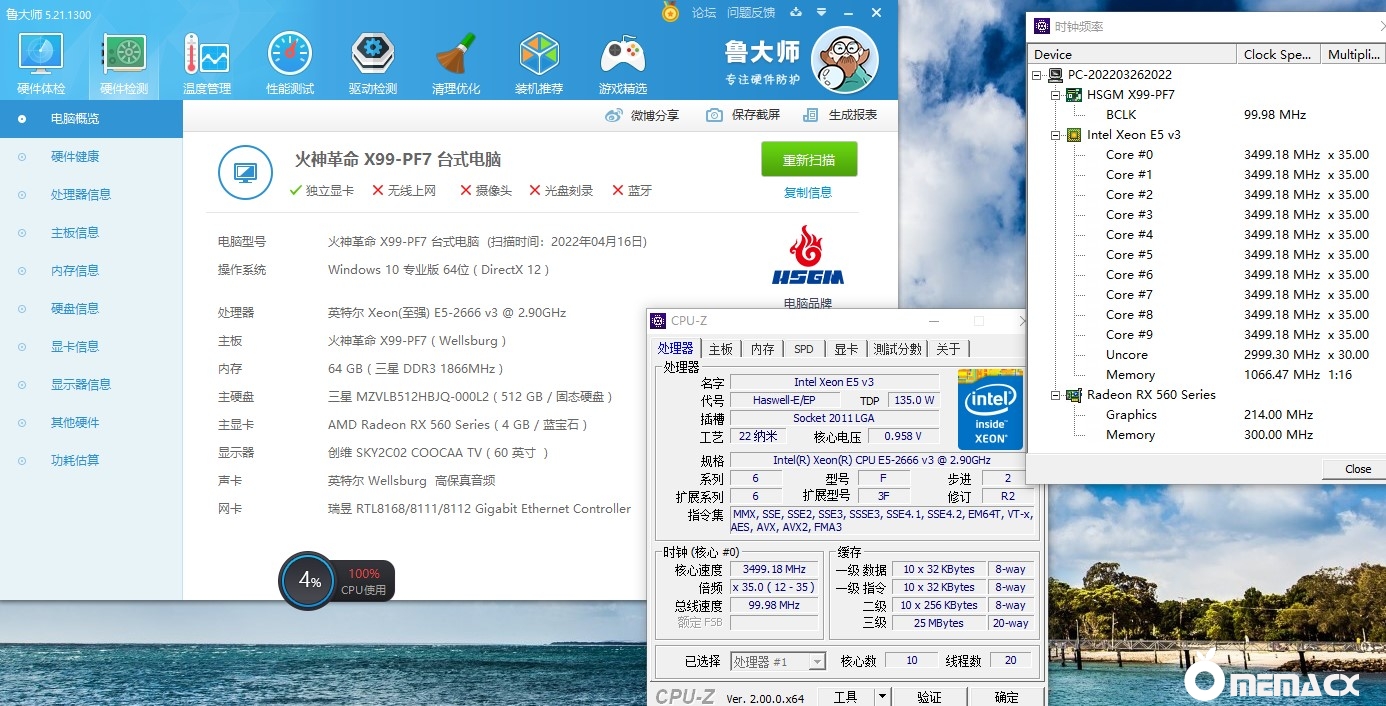Click 保存截屏 save screenshot camera icon

[714, 115]
